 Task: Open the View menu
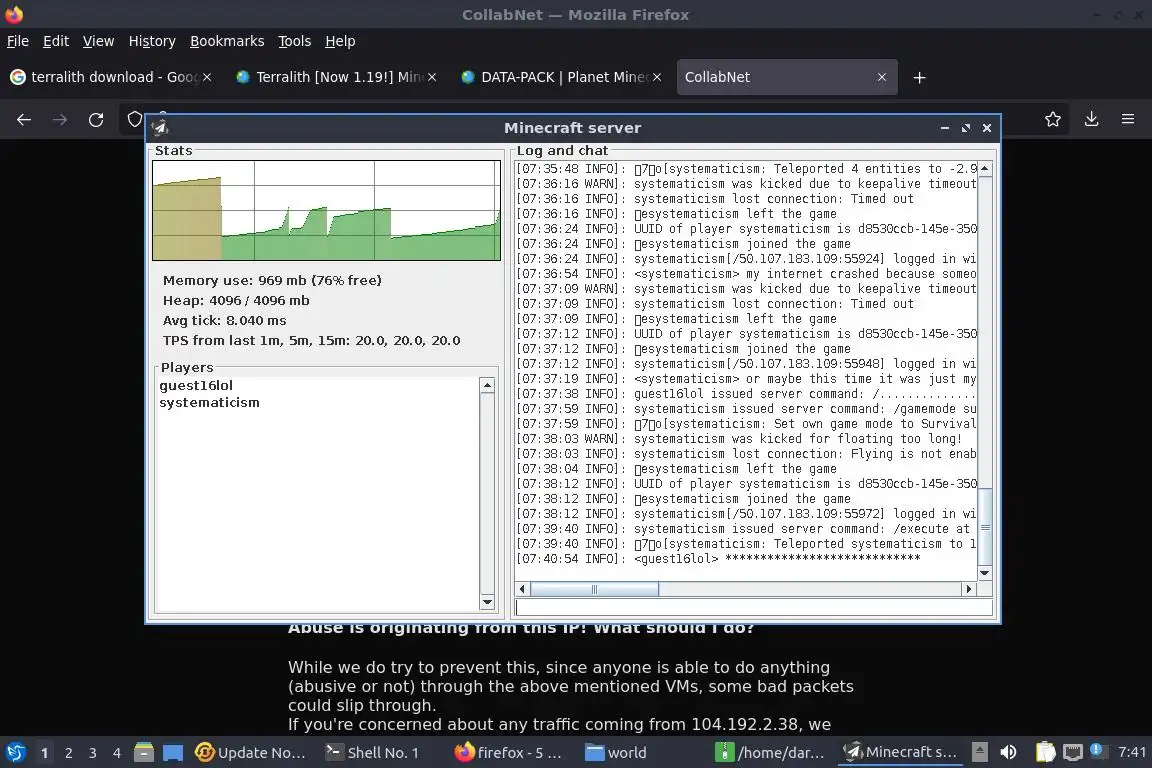98,41
